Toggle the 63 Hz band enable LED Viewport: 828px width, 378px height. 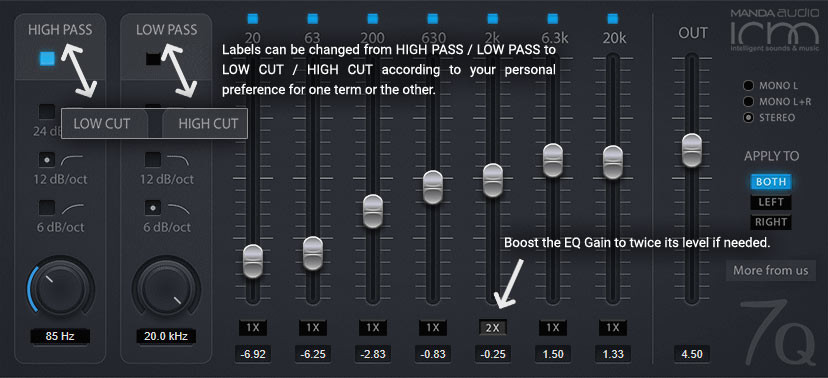coord(313,19)
